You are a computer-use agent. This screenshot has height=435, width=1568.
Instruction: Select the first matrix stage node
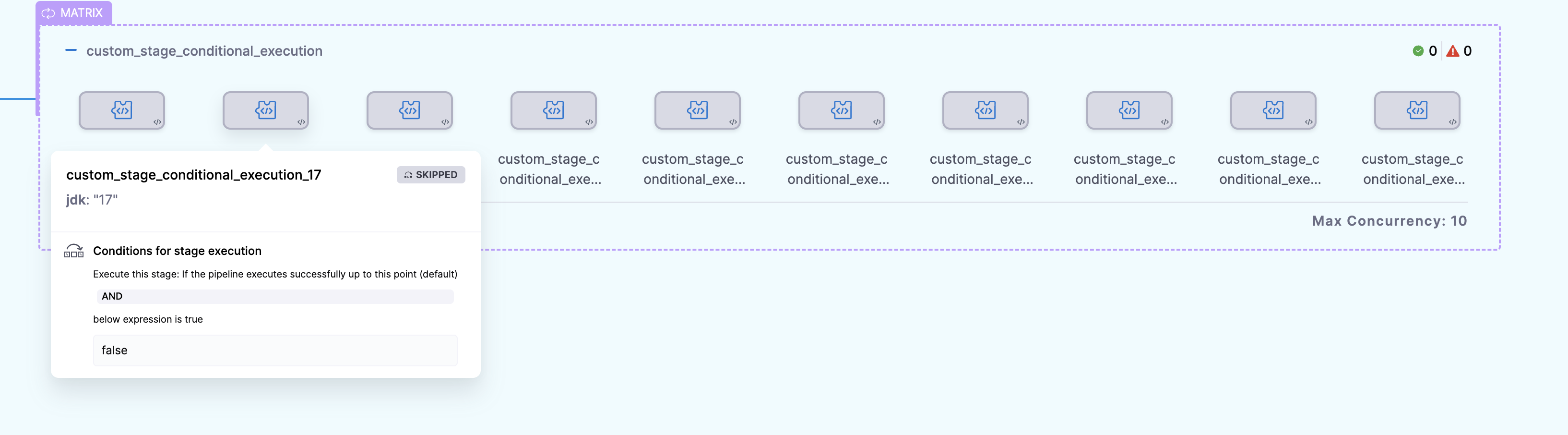click(122, 110)
